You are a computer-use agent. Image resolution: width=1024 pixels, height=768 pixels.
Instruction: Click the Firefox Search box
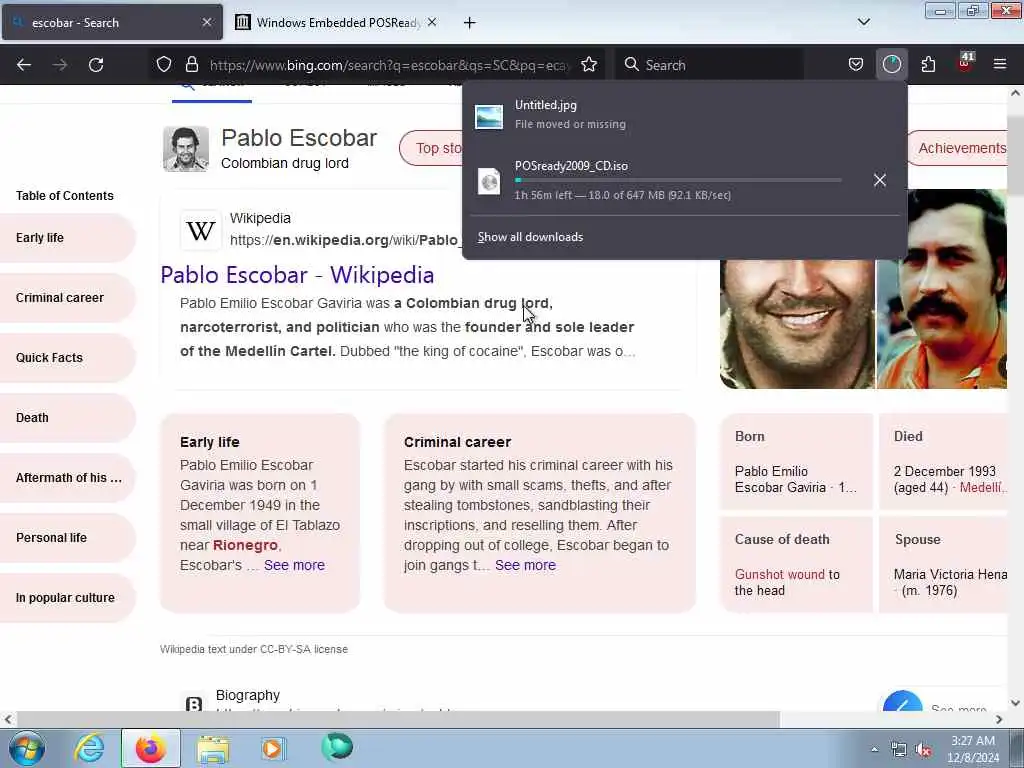[x=710, y=65]
